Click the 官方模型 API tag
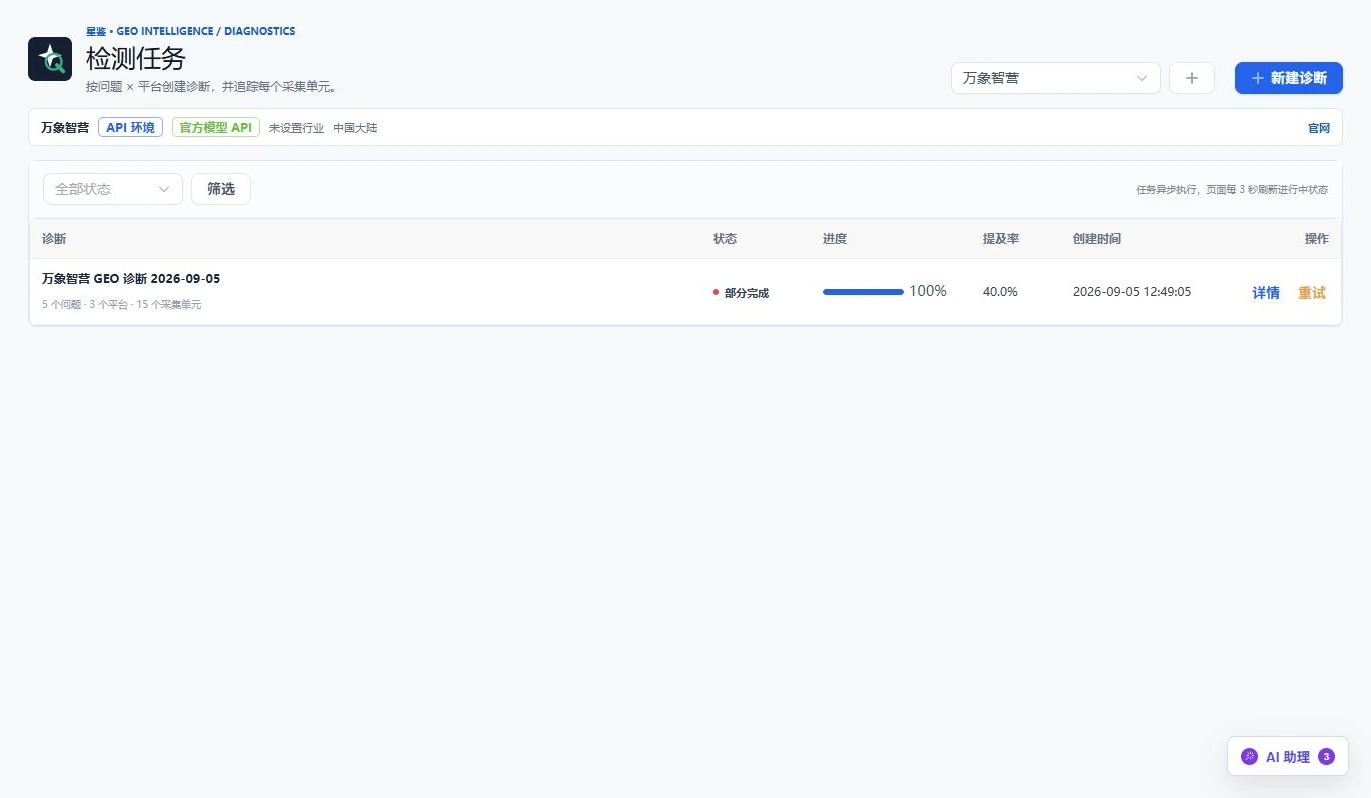 coord(216,127)
